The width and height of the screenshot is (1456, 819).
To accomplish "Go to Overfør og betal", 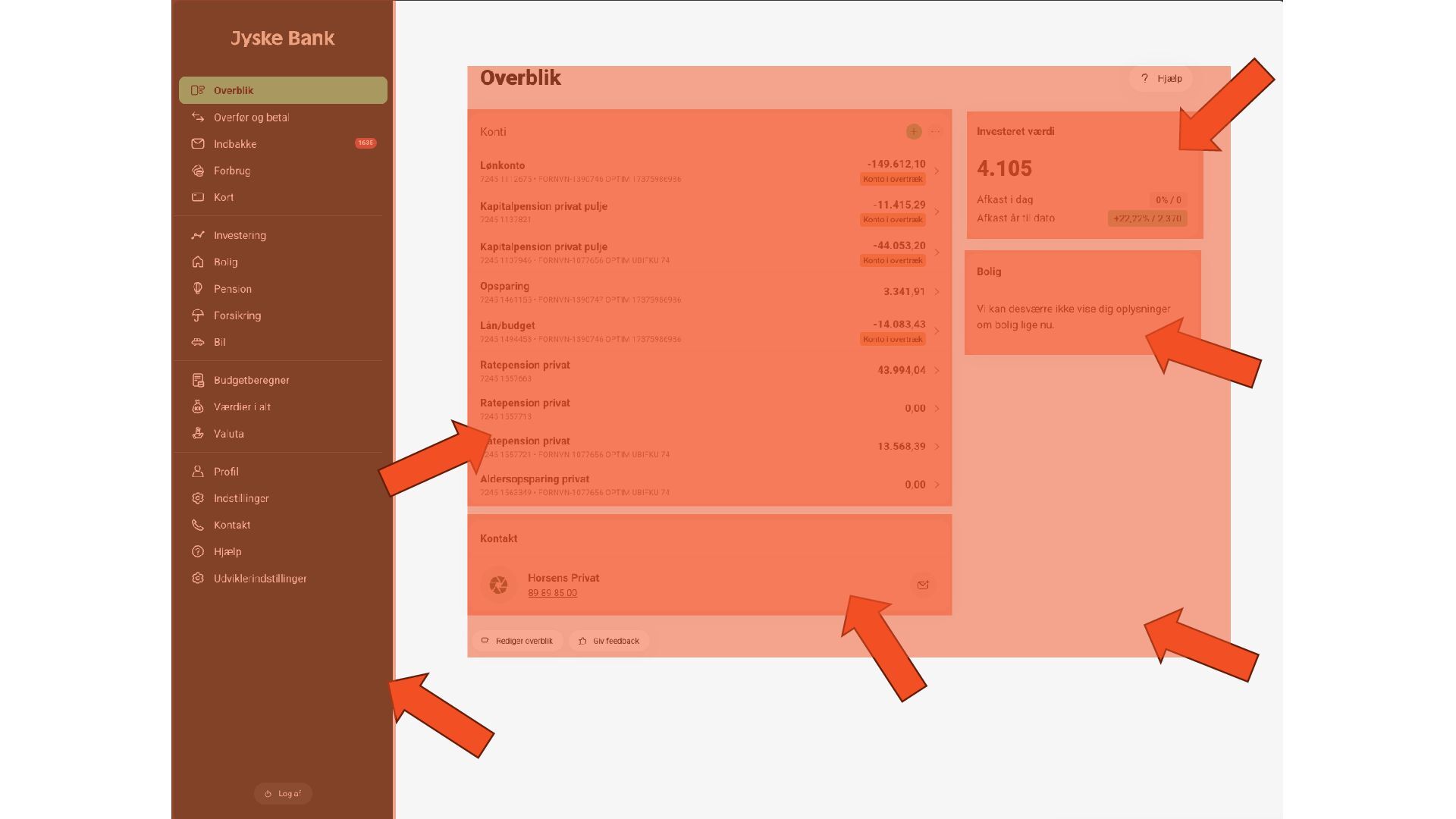I will pos(251,118).
